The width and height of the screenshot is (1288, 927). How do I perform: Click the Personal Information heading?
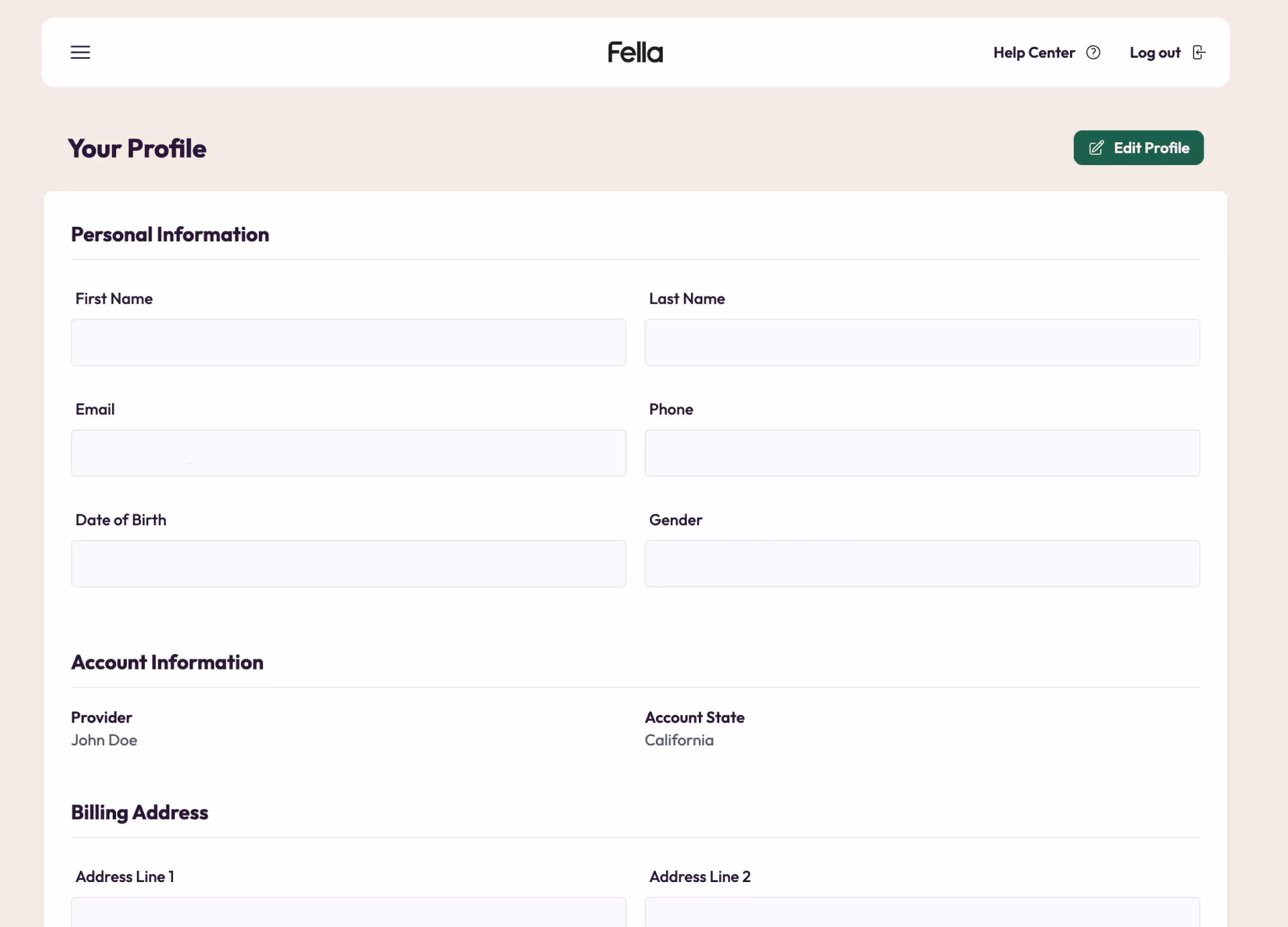170,234
